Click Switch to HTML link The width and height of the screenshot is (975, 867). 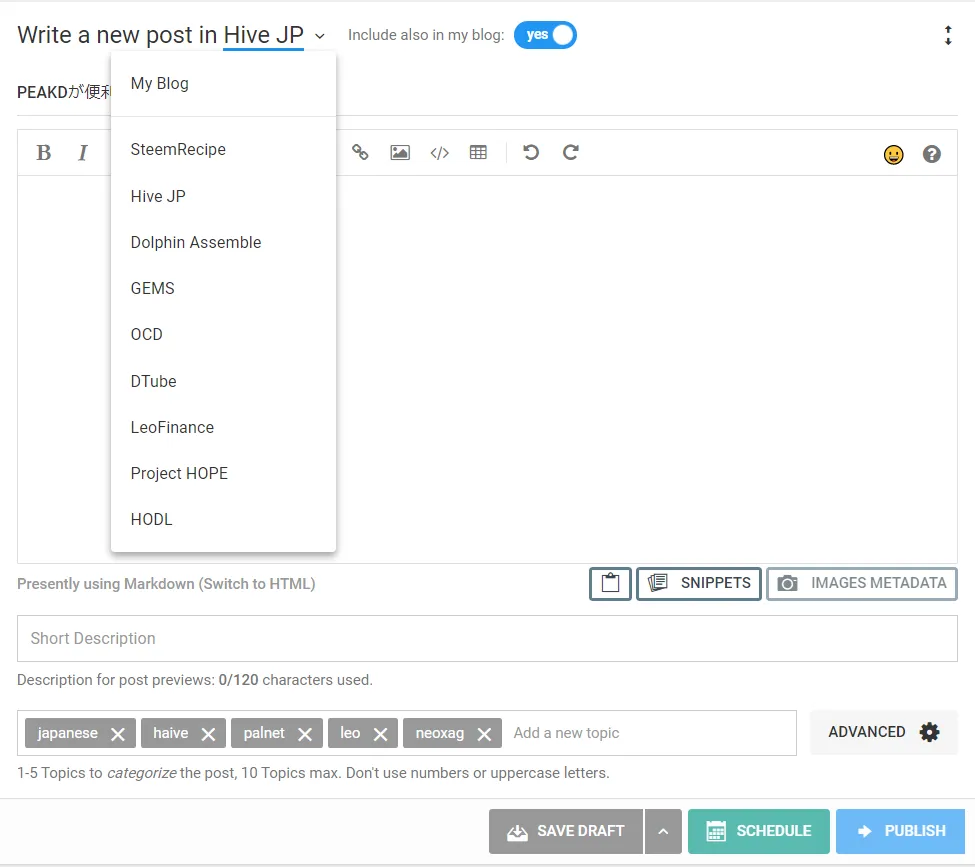coord(259,584)
